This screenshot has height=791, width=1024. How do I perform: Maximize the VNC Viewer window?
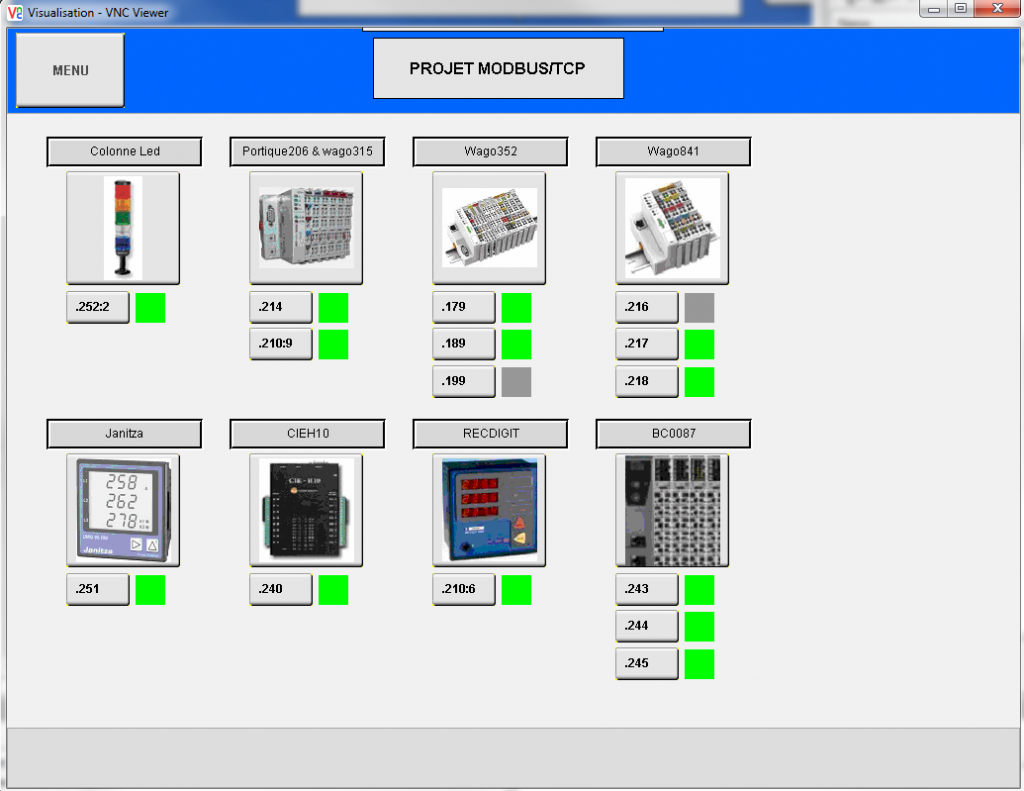pos(961,8)
